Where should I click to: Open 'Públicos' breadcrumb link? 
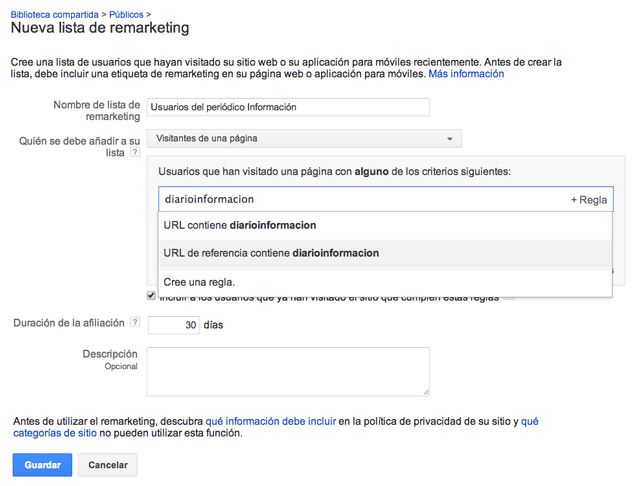pos(124,15)
